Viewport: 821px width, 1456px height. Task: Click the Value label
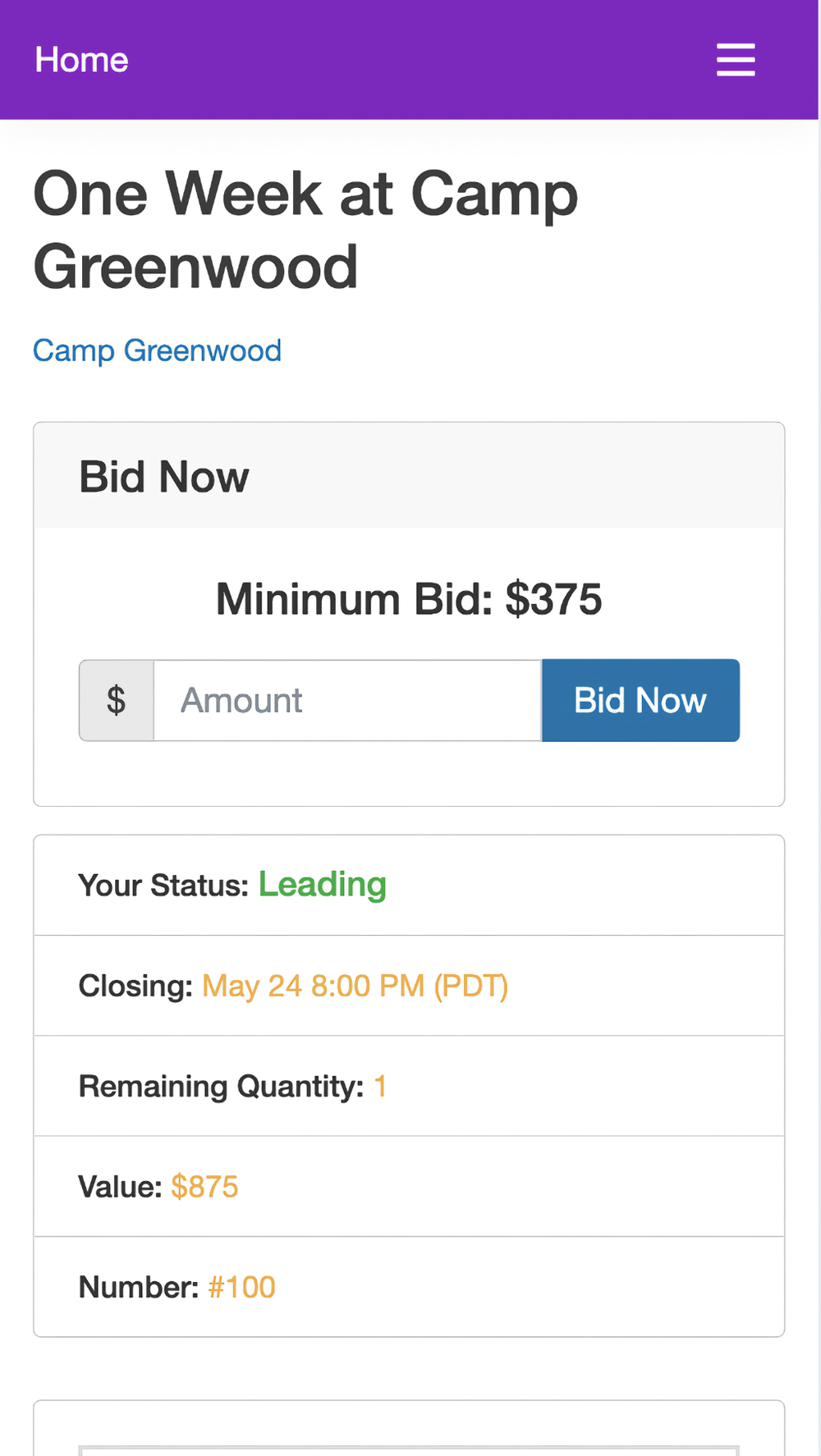120,1187
